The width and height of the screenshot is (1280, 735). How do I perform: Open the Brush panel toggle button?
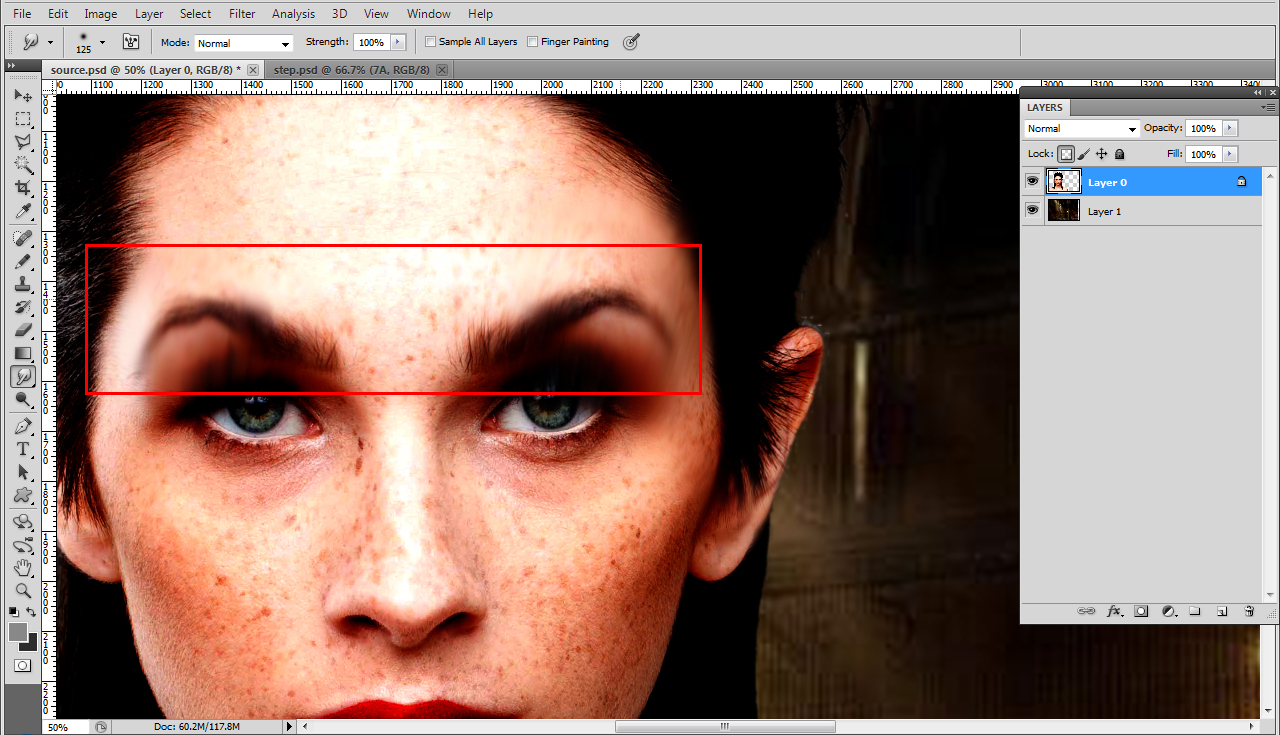pyautogui.click(x=131, y=42)
